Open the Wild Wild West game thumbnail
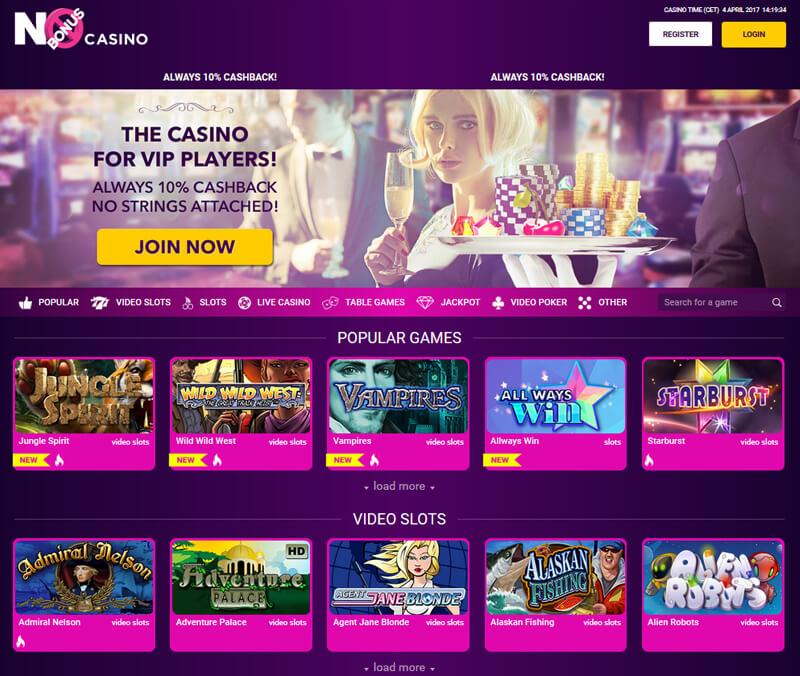The height and width of the screenshot is (676, 800). pos(241,396)
